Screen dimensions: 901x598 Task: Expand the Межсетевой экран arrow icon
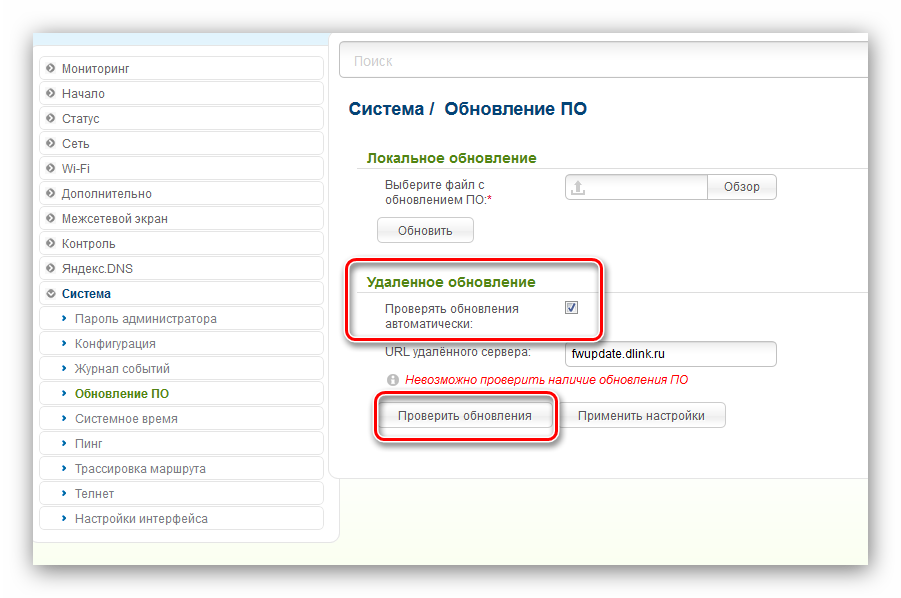pyautogui.click(x=51, y=218)
